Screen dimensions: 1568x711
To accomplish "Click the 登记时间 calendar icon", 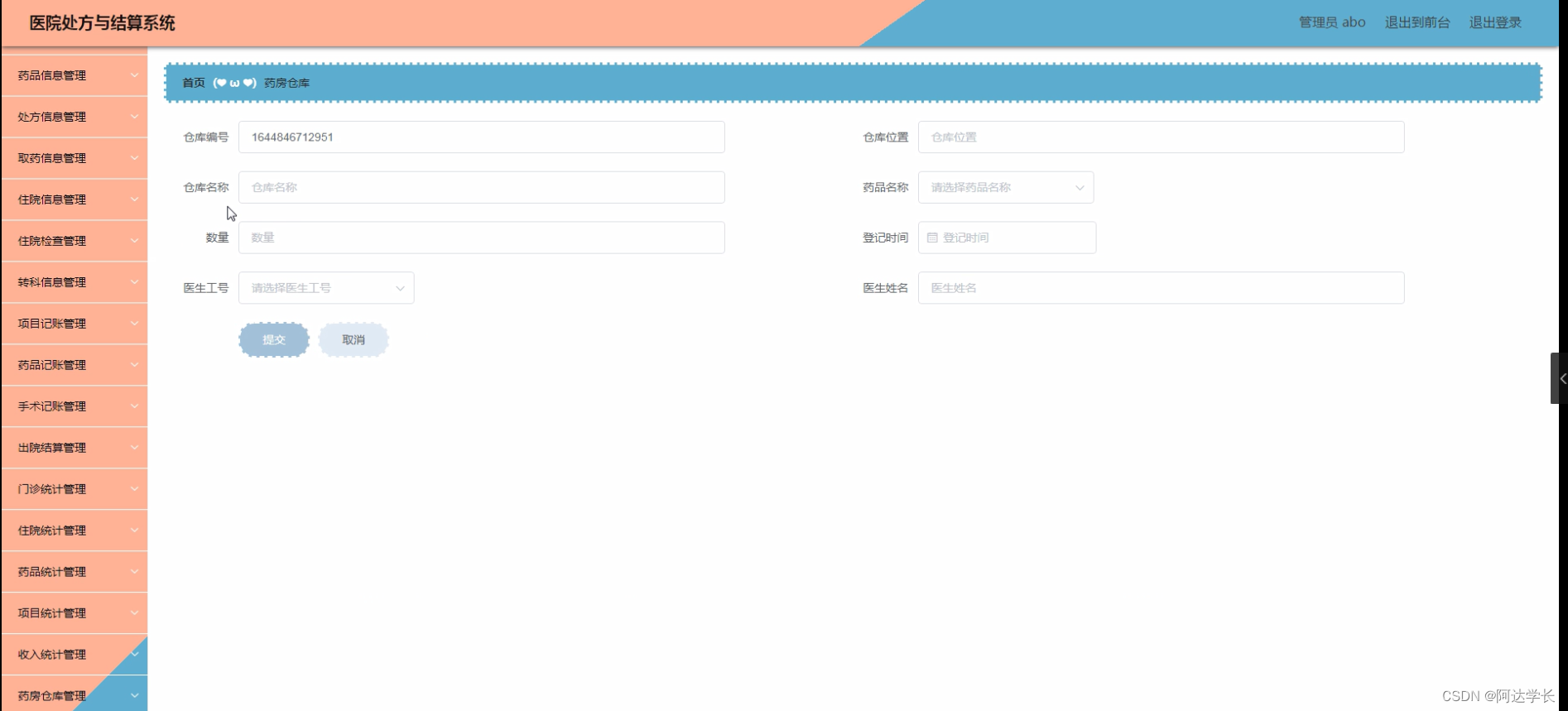I will coord(932,238).
